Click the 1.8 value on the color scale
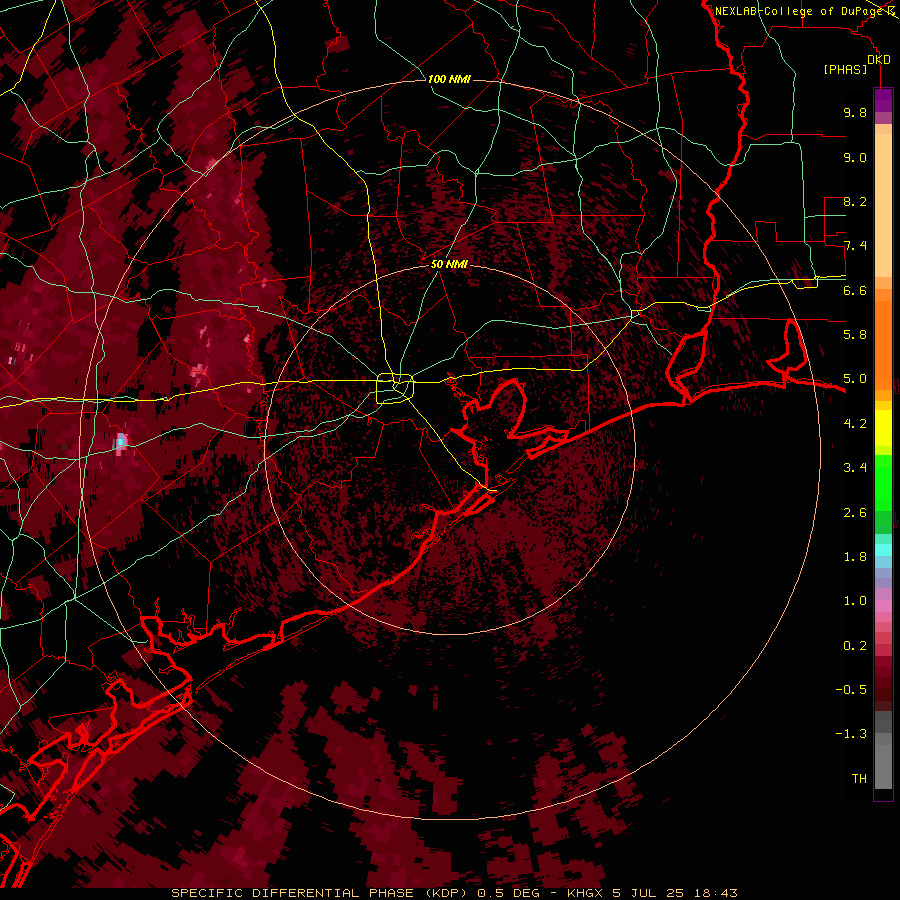The image size is (900, 900). pos(855,557)
